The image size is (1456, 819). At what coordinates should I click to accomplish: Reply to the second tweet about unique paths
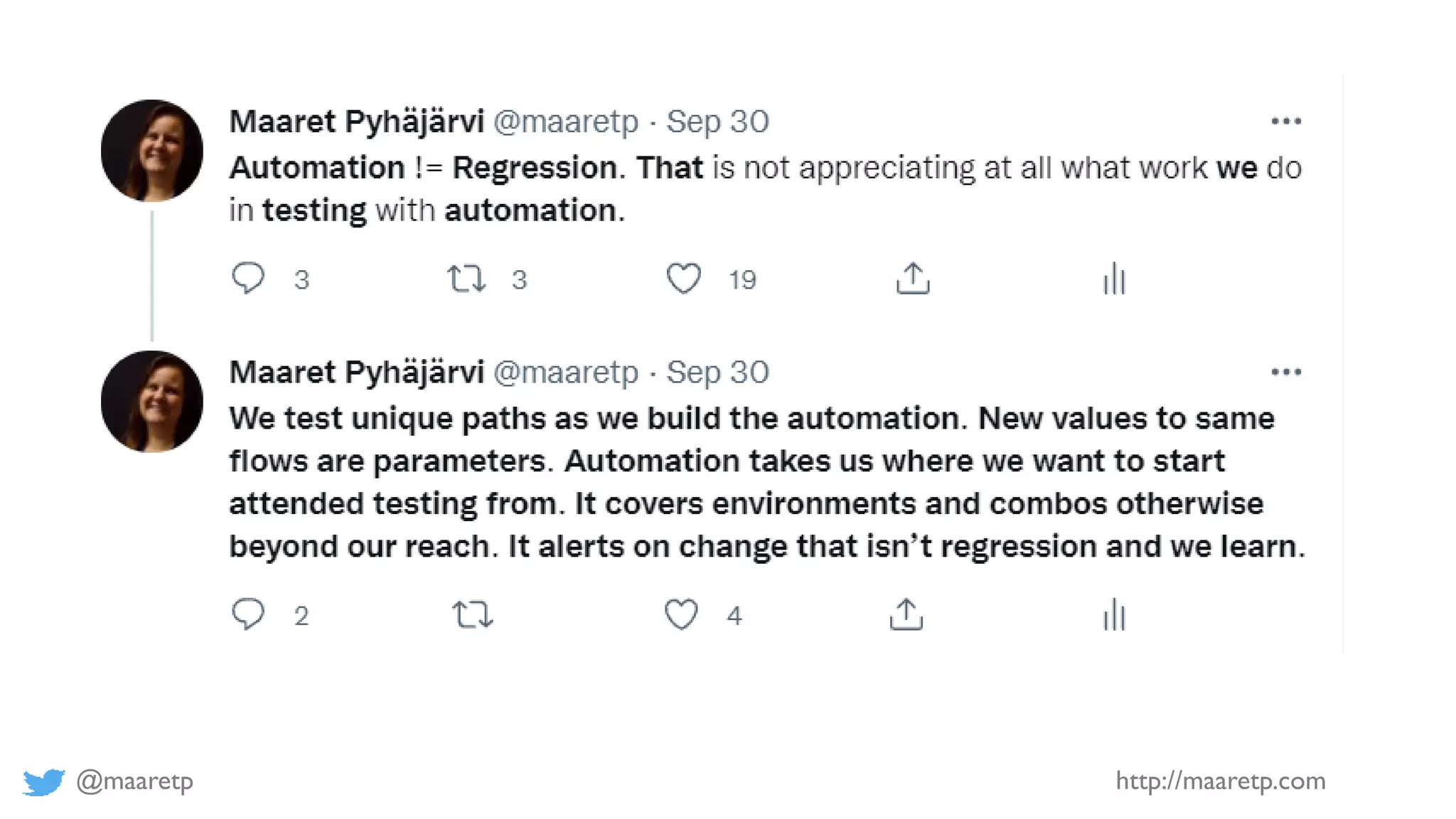[248, 614]
